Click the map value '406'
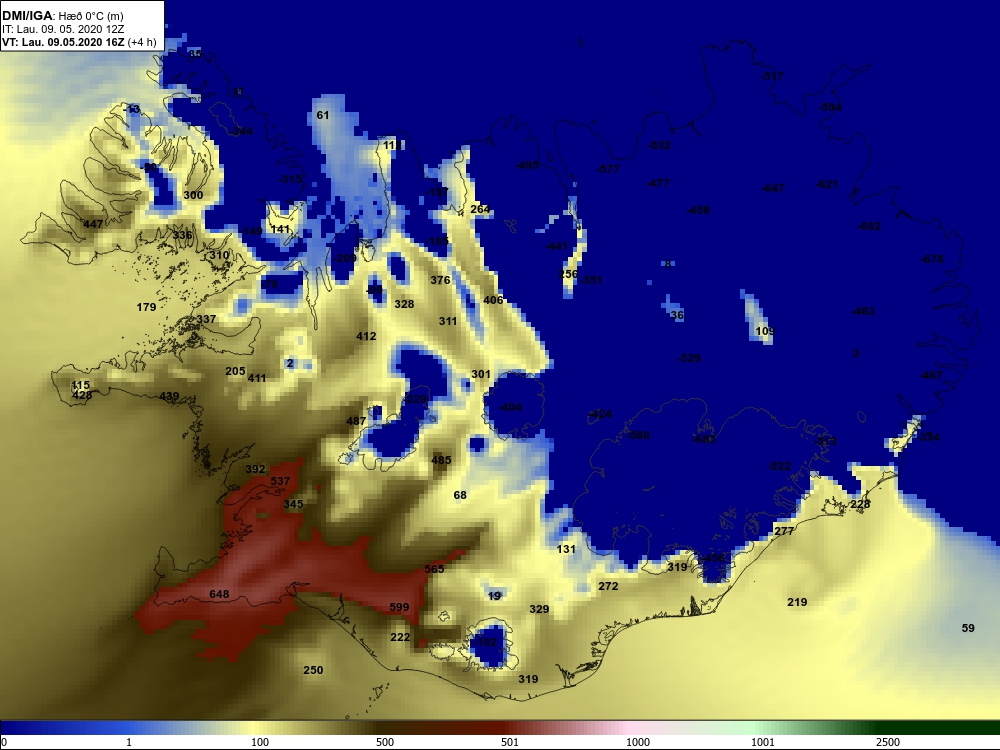1000x750 pixels. pos(493,300)
